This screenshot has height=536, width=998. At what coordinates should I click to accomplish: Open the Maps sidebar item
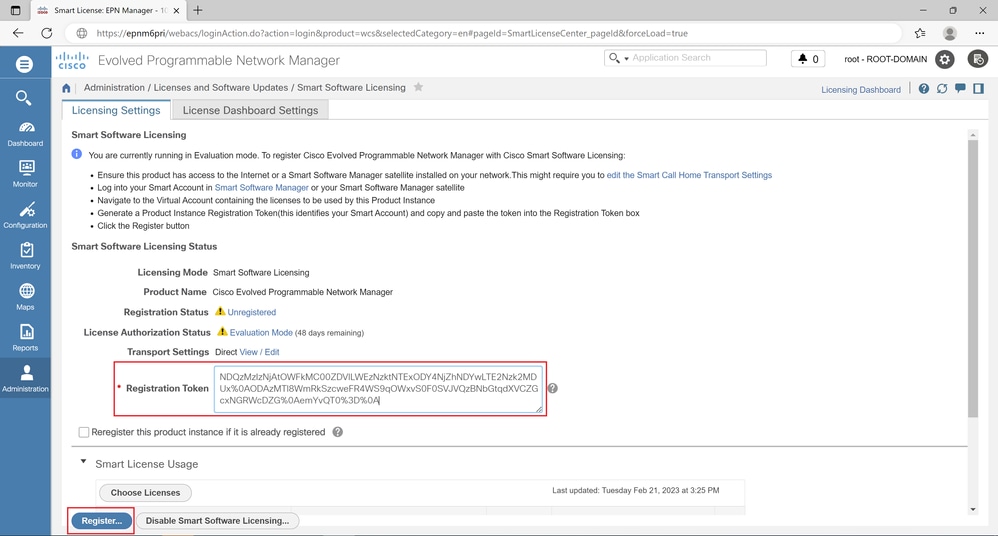coord(25,297)
